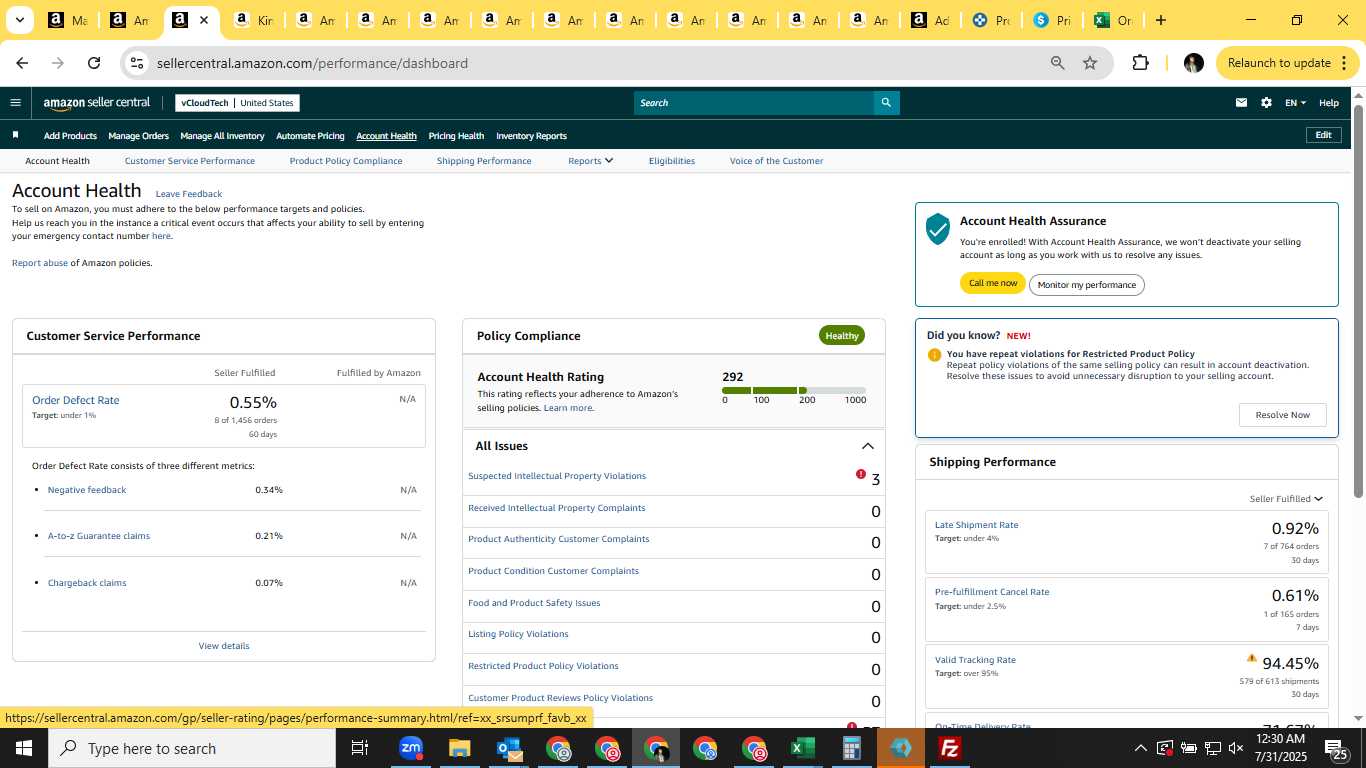Switch to Shipping Performance tab
Screen dimensions: 1366x768
click(x=484, y=161)
